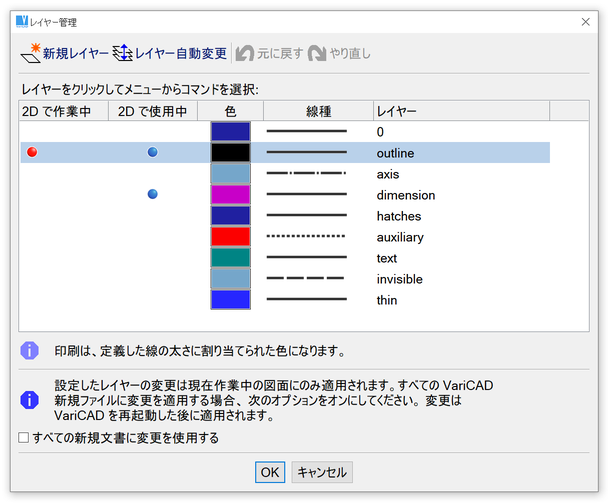Click the Undo (元に戻す) arrow icon

245,53
